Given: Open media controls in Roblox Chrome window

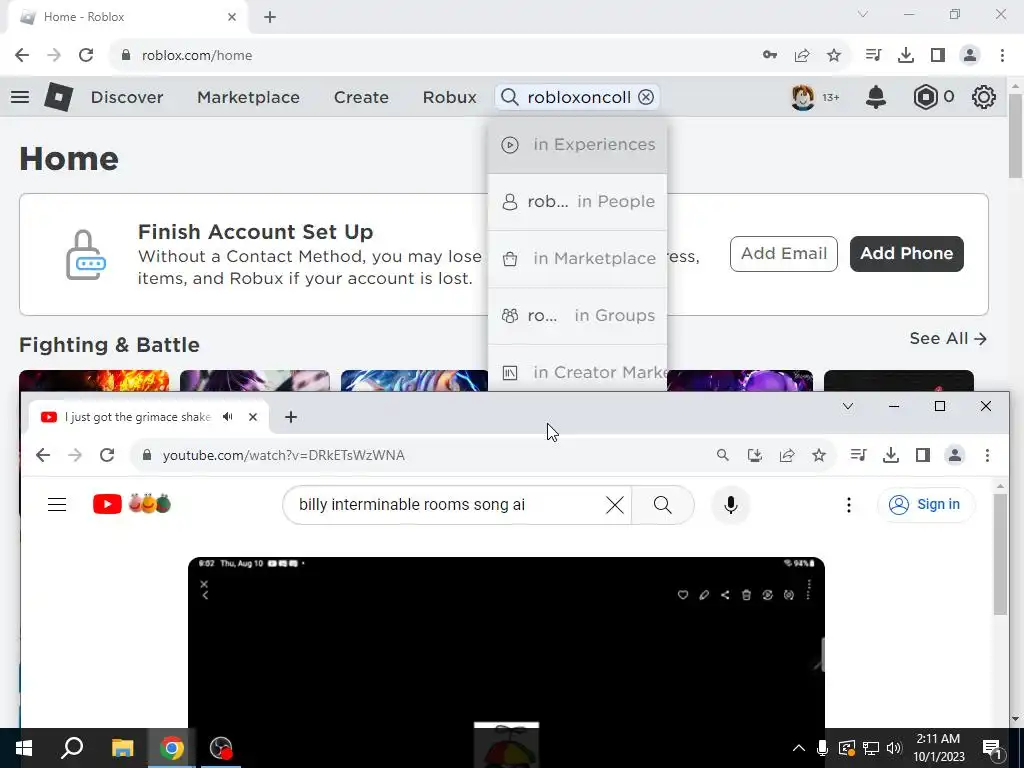Looking at the screenshot, I should point(873,55).
